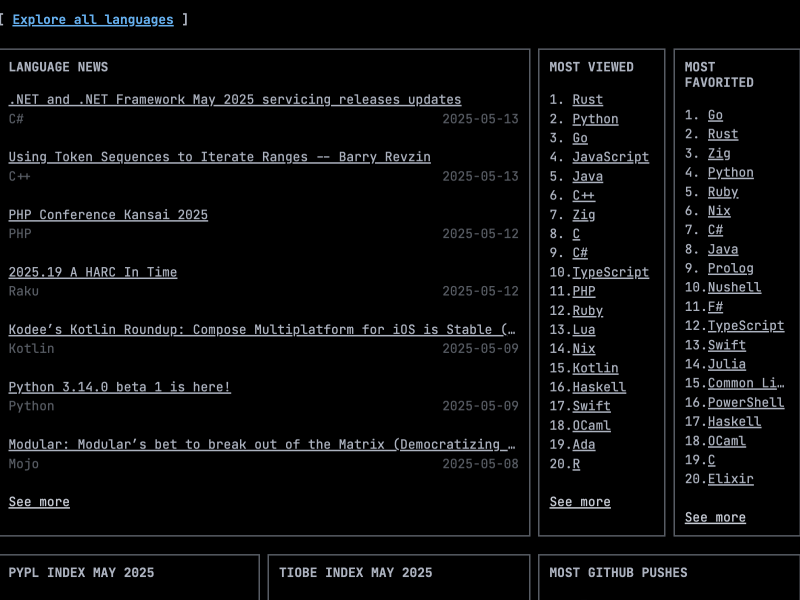Open Common Lisp in Most Favorited list
The width and height of the screenshot is (800, 600).
[746, 383]
